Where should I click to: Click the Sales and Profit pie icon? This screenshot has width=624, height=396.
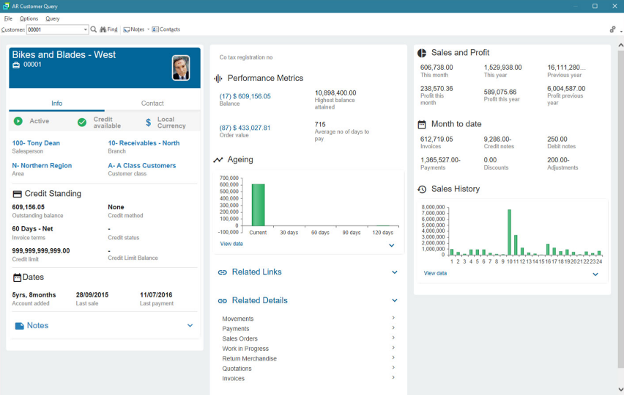[422, 53]
